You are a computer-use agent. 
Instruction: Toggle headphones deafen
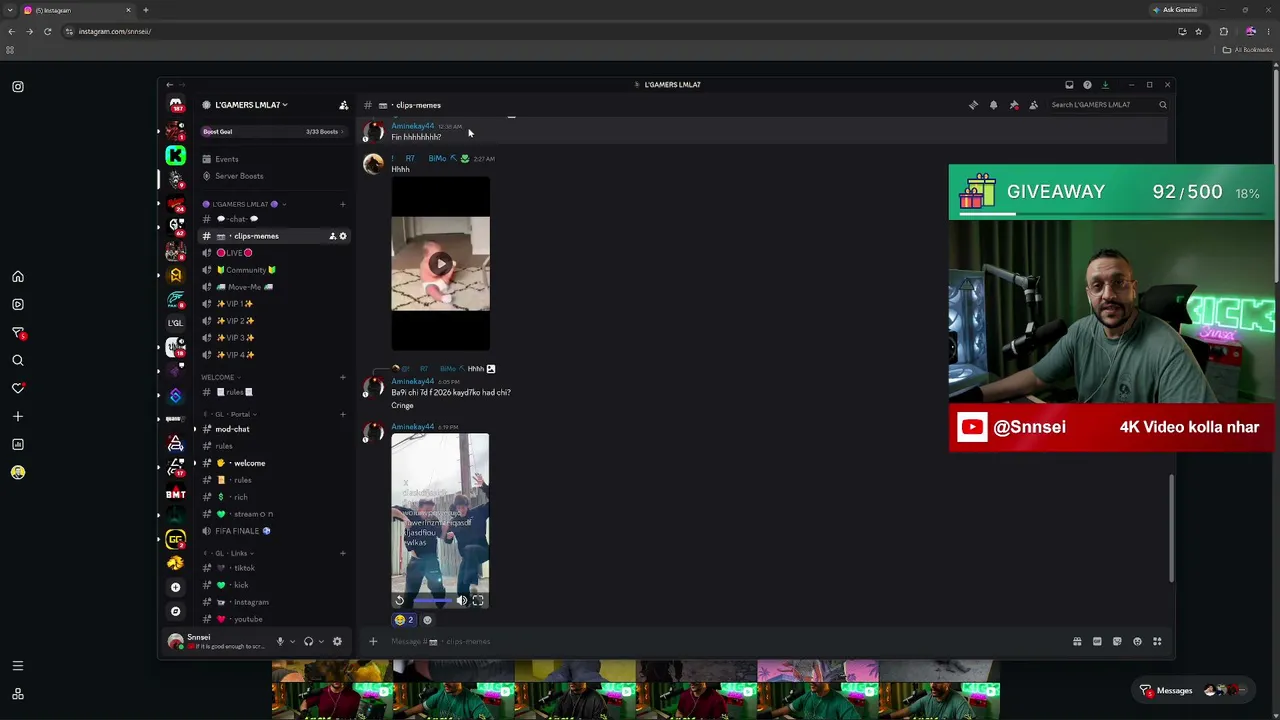point(308,642)
